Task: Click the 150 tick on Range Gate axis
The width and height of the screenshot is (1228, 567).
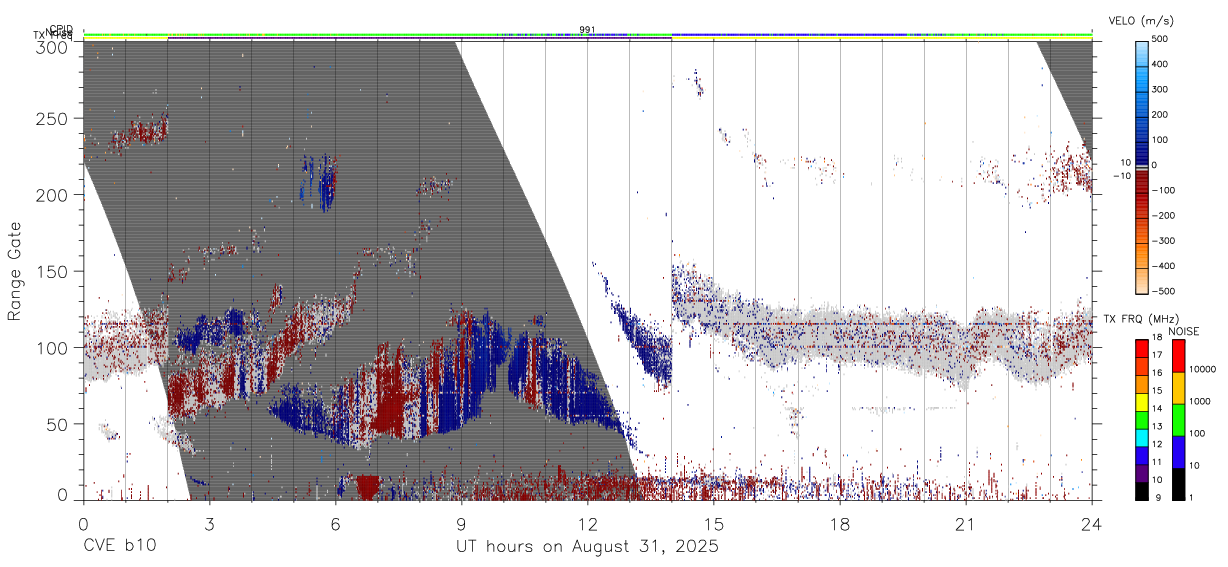Action: point(51,271)
